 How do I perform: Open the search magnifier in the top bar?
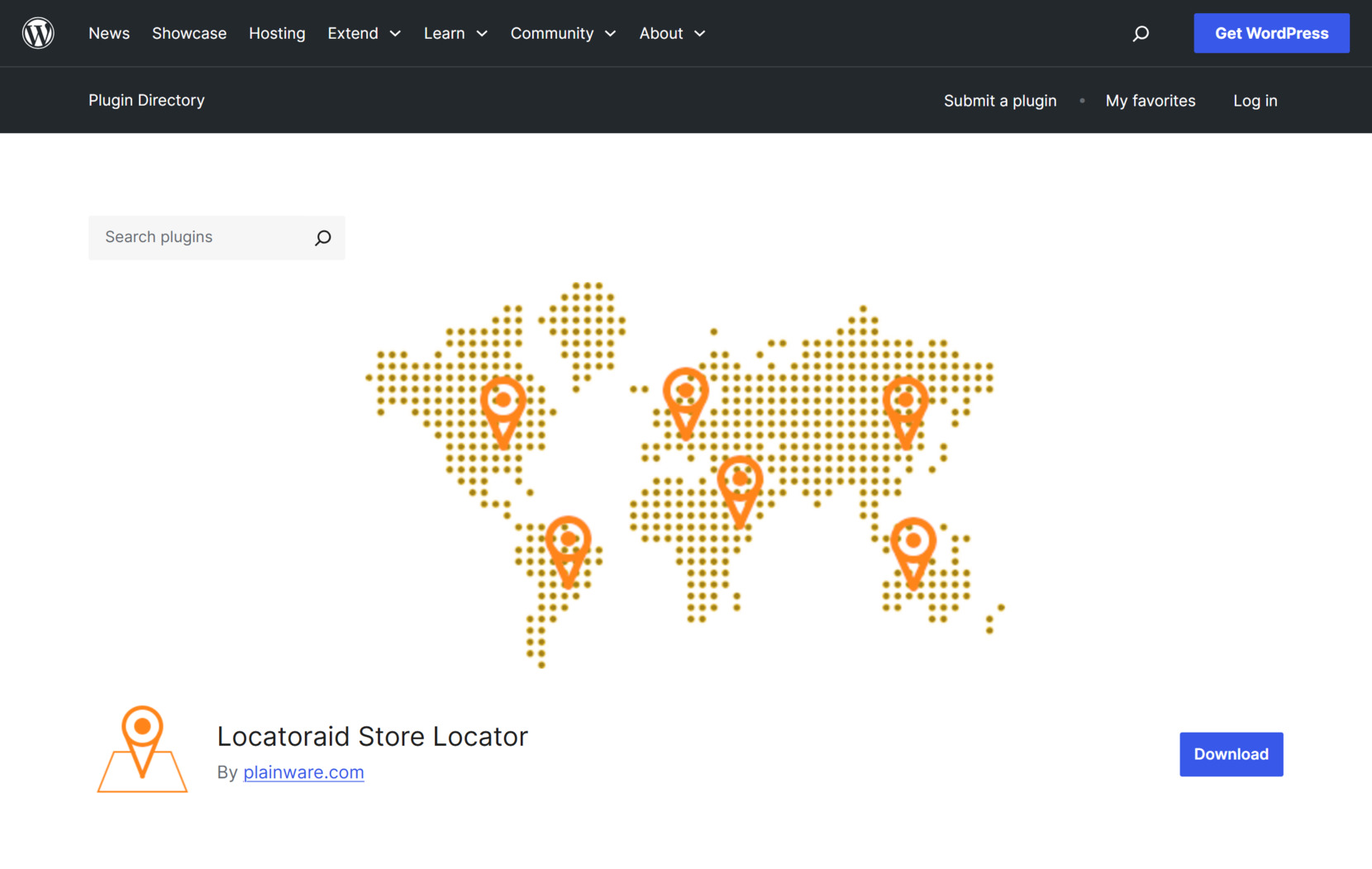click(x=1140, y=33)
